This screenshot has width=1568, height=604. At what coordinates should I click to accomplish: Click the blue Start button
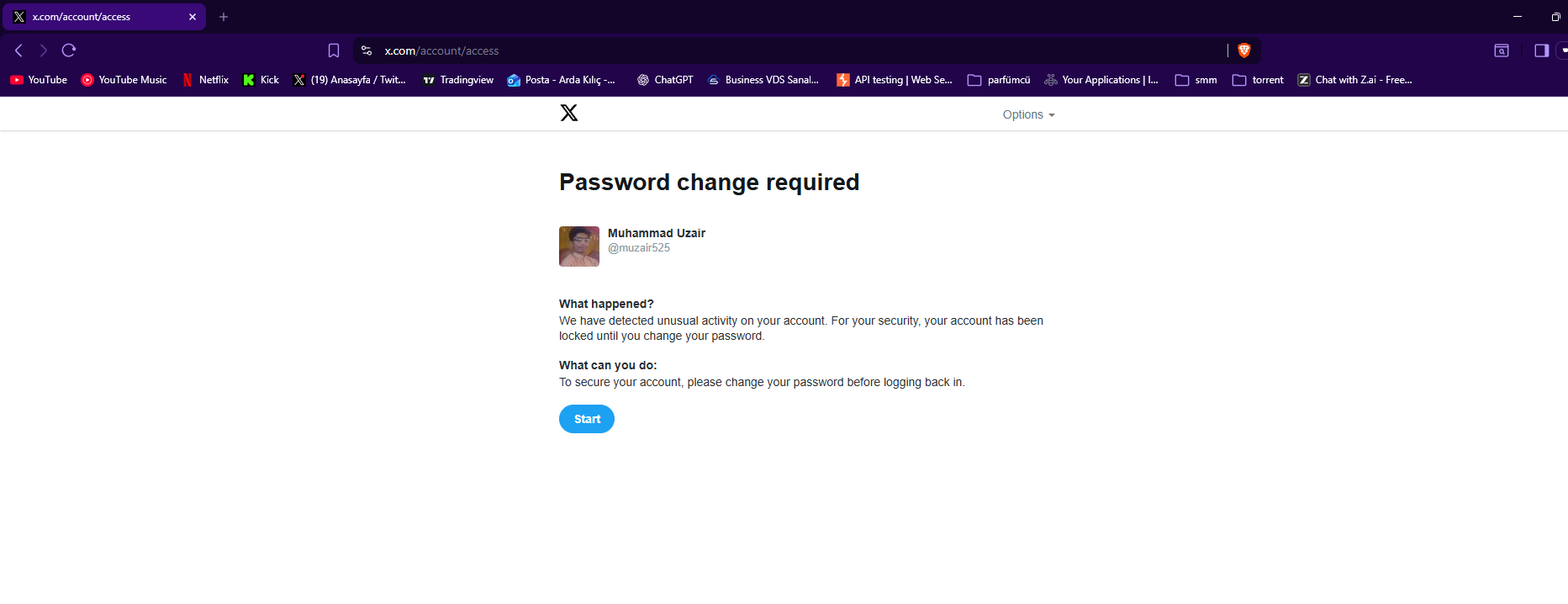587,419
